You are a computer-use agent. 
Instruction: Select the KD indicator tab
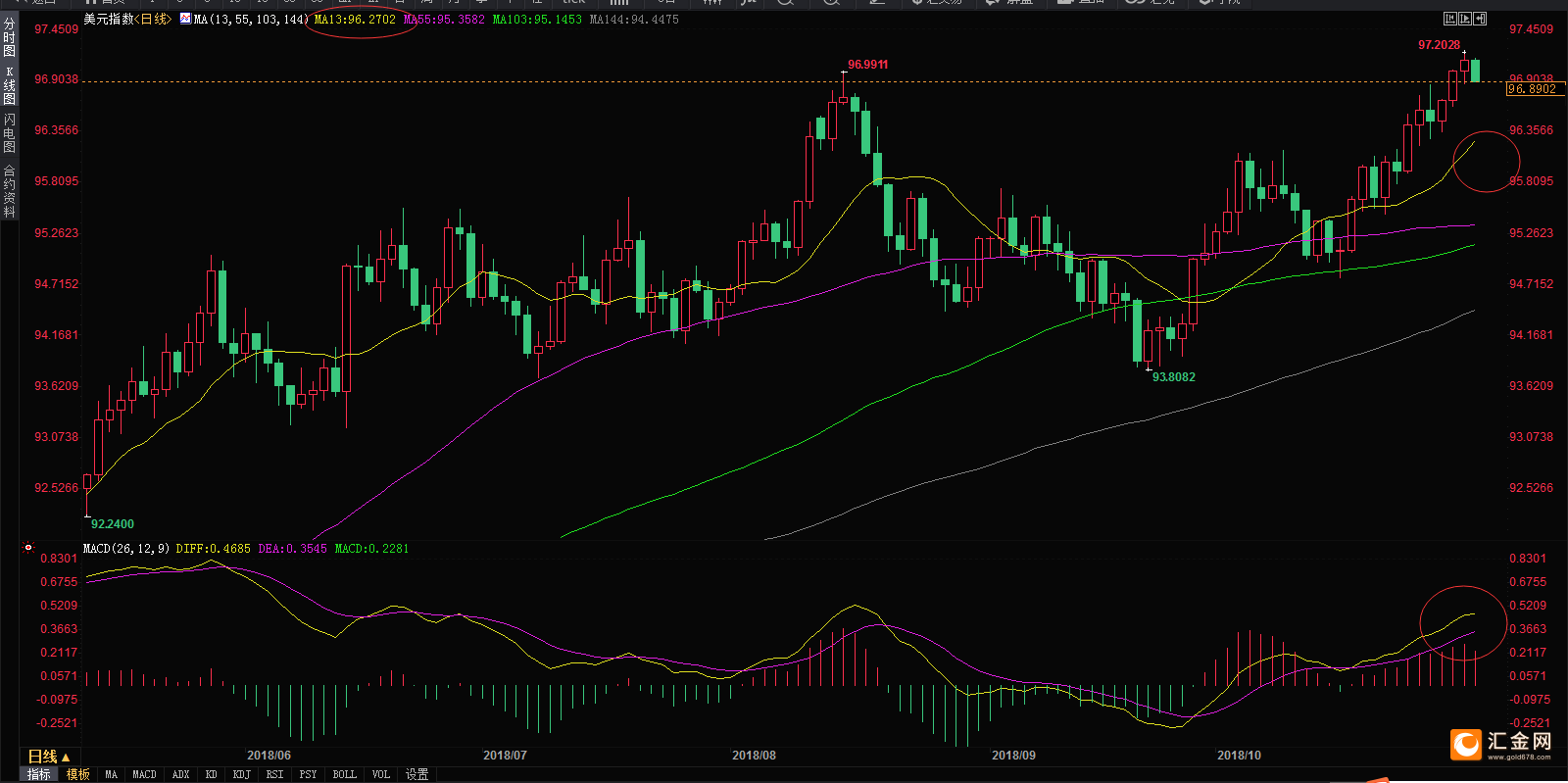click(212, 774)
